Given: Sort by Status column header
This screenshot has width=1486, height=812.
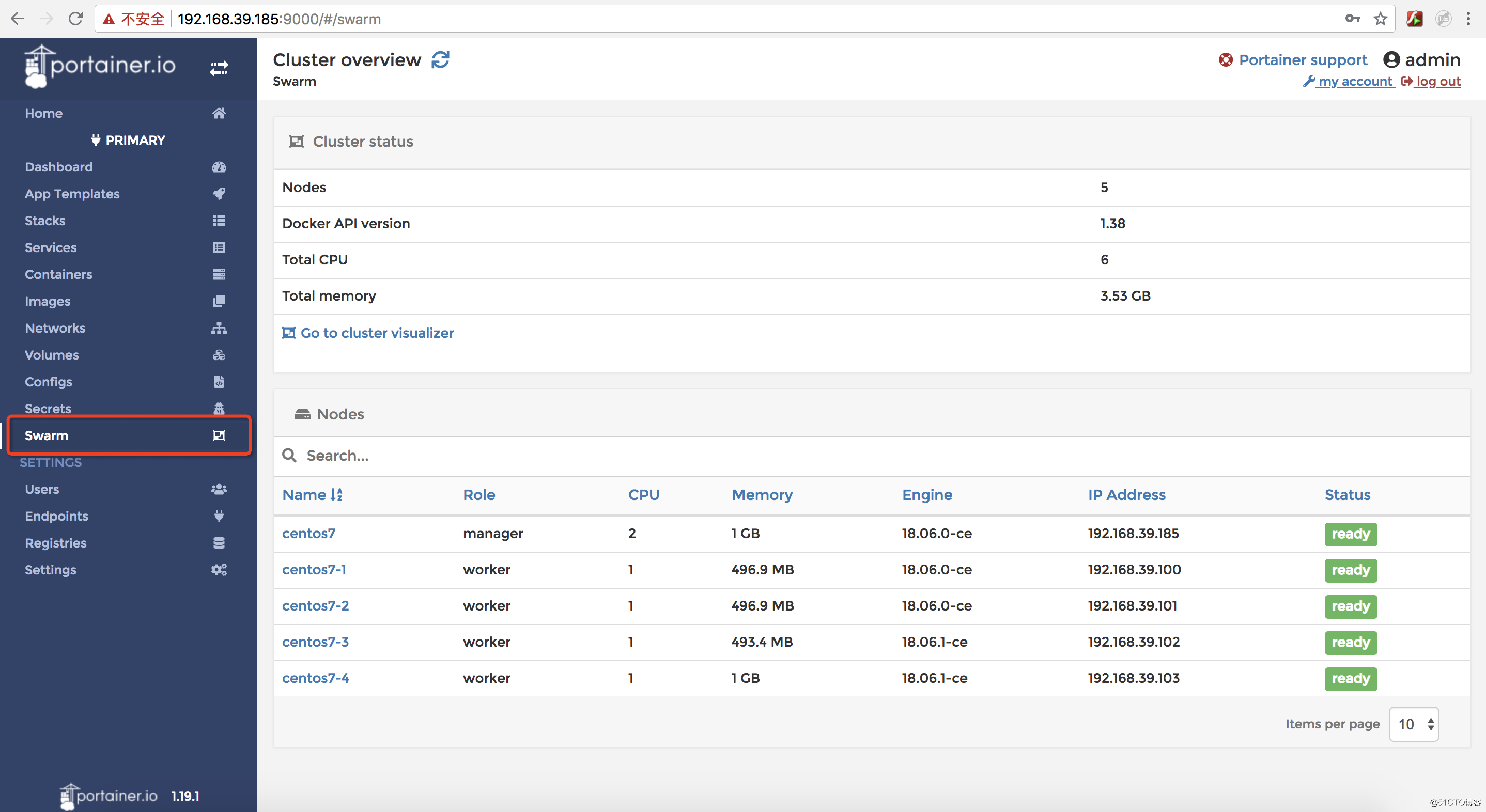Looking at the screenshot, I should (1347, 495).
